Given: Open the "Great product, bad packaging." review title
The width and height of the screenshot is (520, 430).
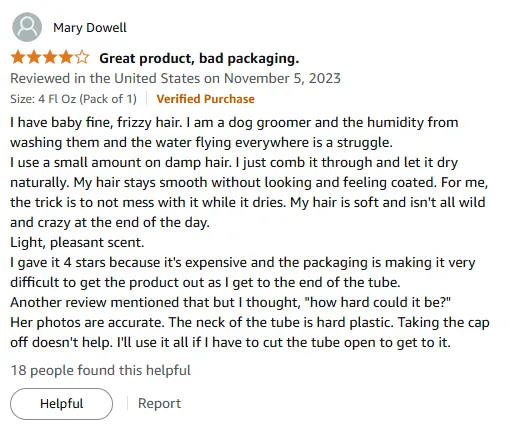Looking at the screenshot, I should tap(199, 58).
